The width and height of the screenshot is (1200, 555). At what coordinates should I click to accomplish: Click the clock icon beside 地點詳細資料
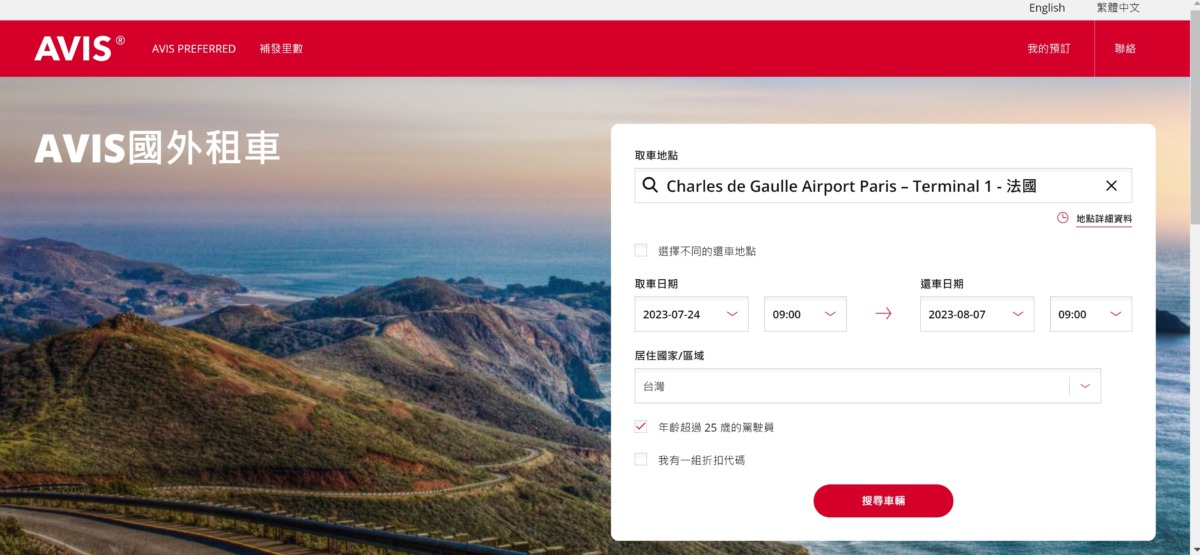pos(1063,218)
